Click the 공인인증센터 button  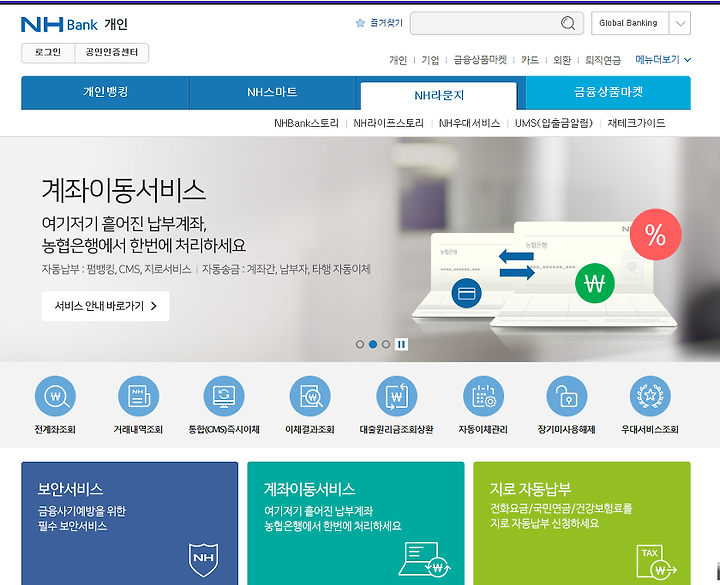(112, 53)
